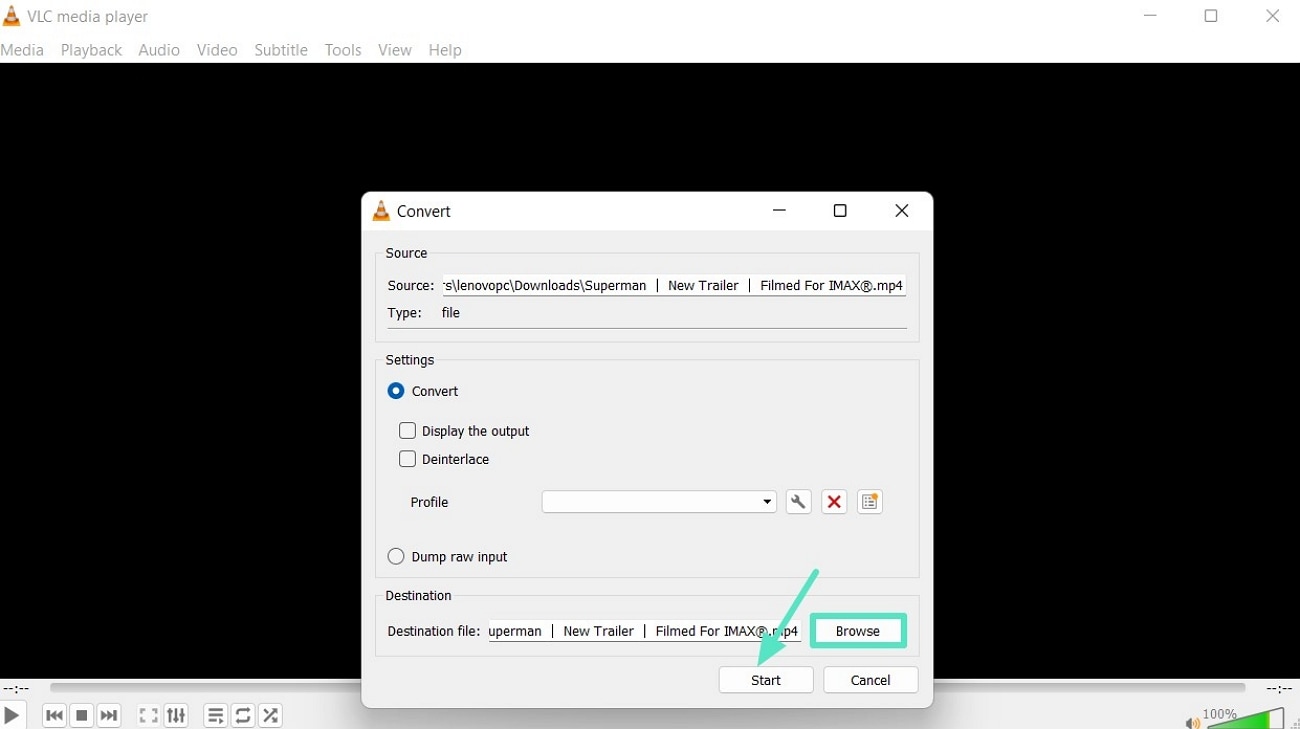The image size is (1300, 729).
Task: Show the playlist via toolbar icon
Action: click(215, 715)
